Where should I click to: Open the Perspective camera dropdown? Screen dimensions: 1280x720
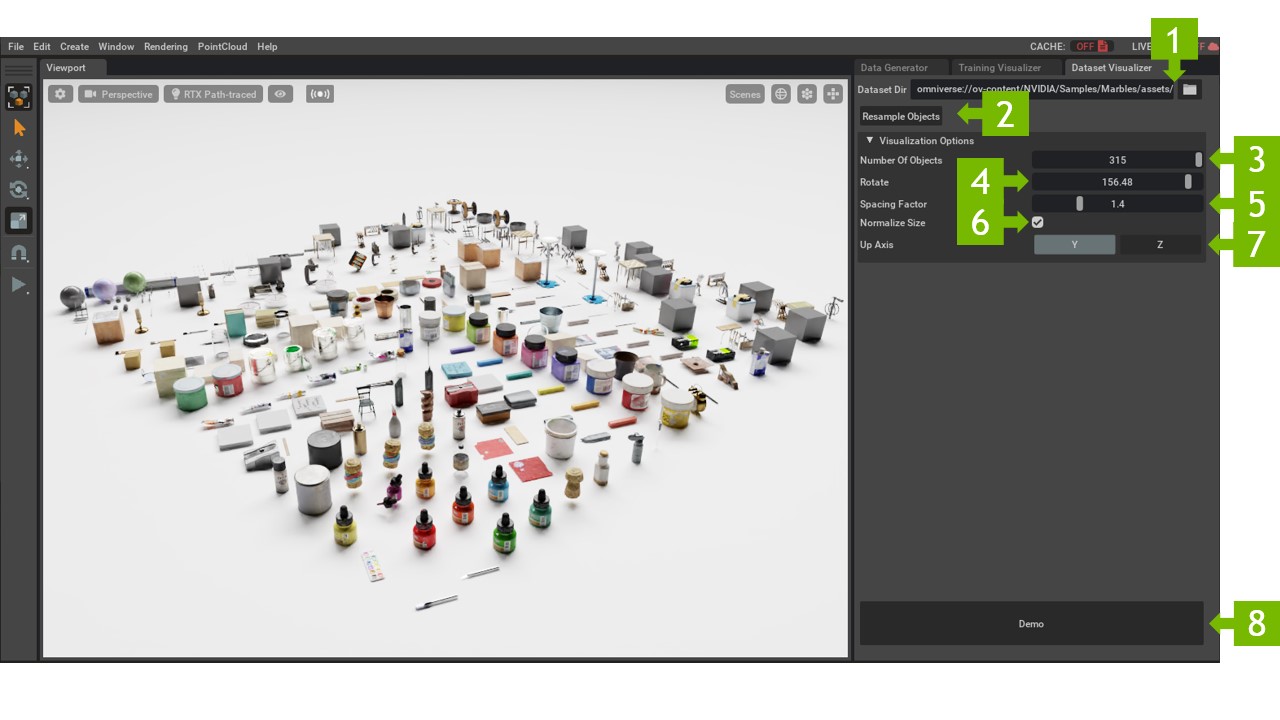[118, 94]
